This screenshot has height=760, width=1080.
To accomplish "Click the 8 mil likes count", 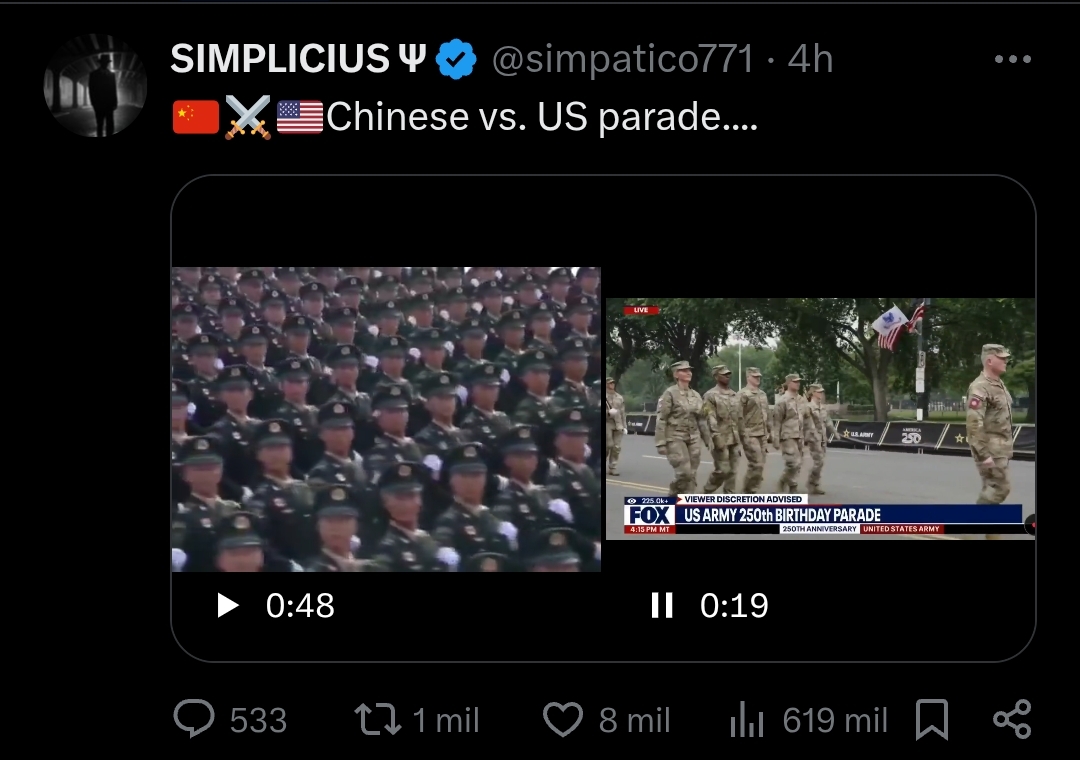I will [634, 720].
